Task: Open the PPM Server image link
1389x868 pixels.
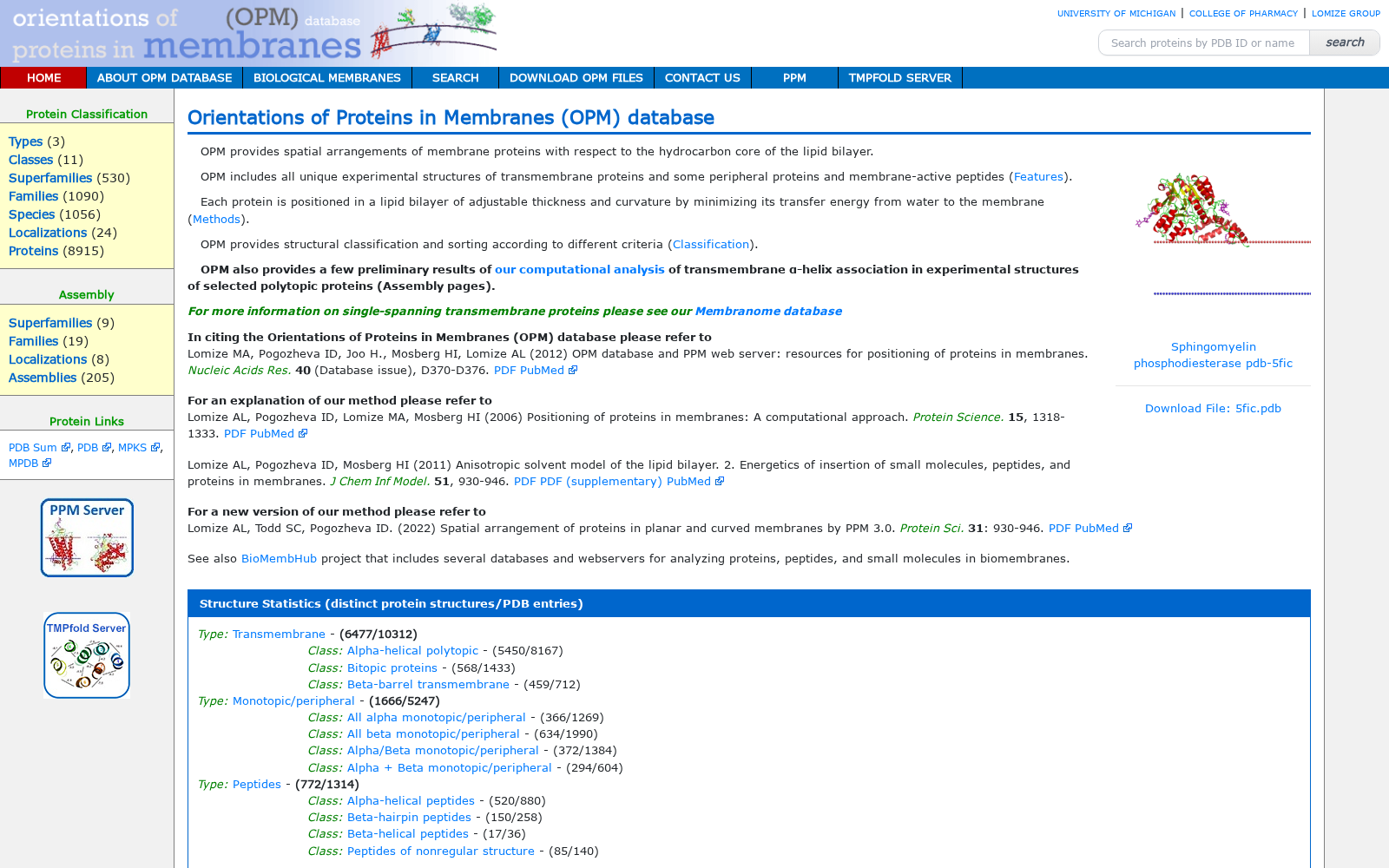Action: [x=87, y=537]
